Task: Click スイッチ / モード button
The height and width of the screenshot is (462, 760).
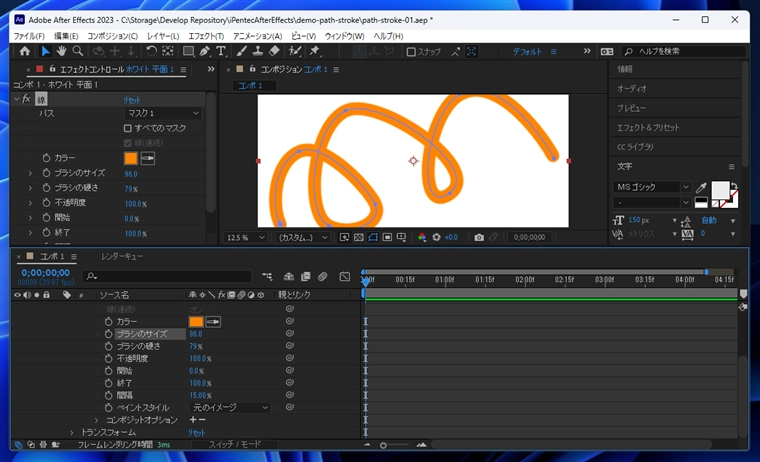Action: point(233,444)
